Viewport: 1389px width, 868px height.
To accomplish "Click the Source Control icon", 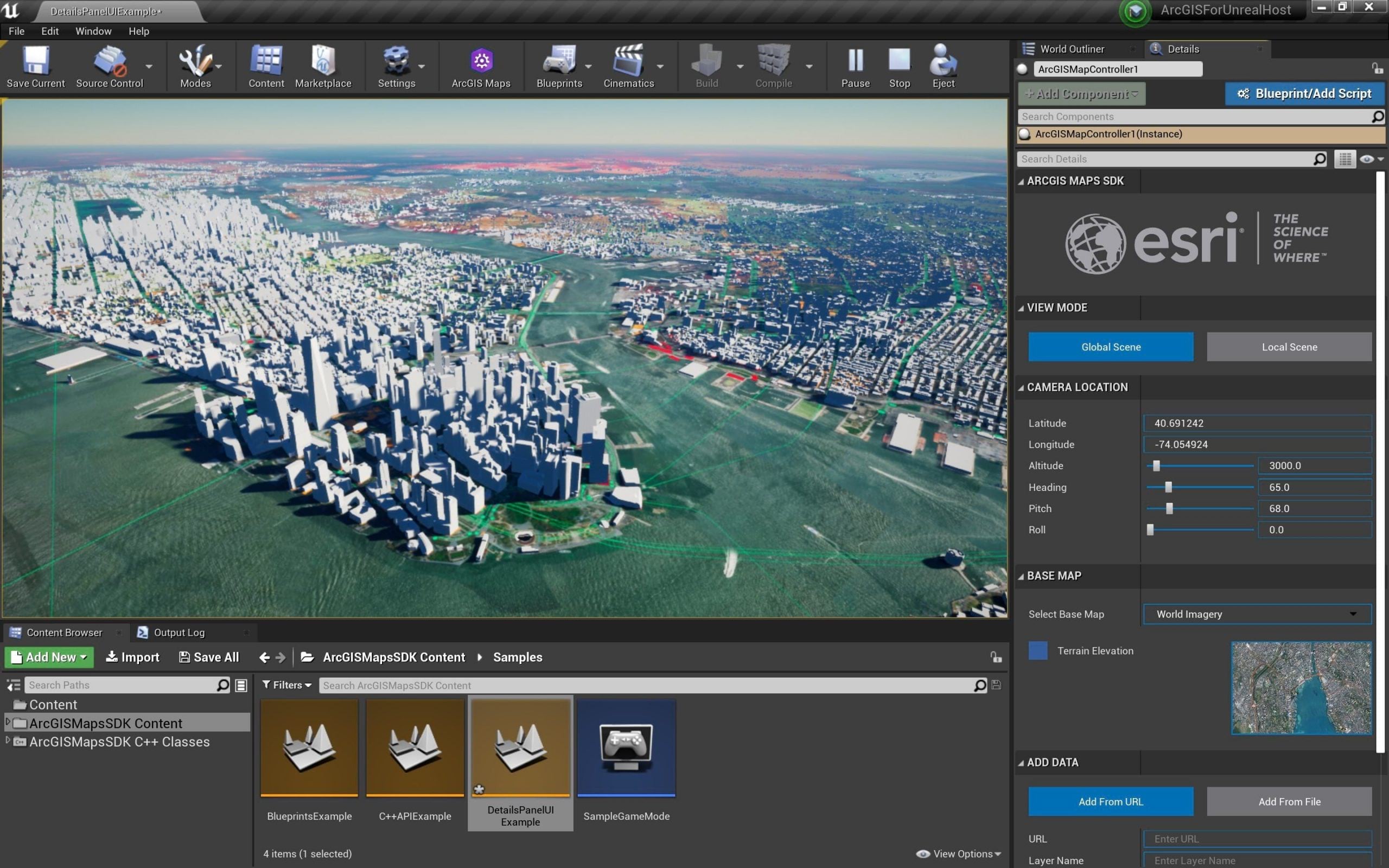I will pyautogui.click(x=109, y=61).
